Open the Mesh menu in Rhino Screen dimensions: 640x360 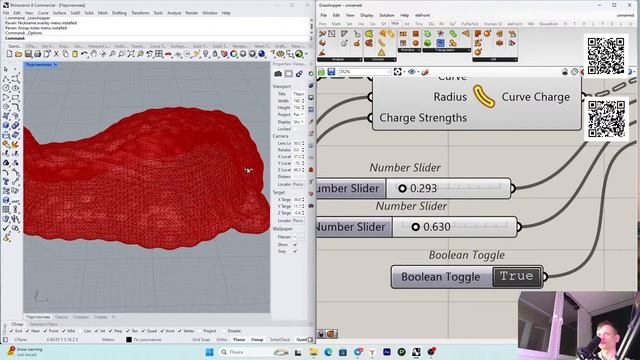[x=102, y=13]
